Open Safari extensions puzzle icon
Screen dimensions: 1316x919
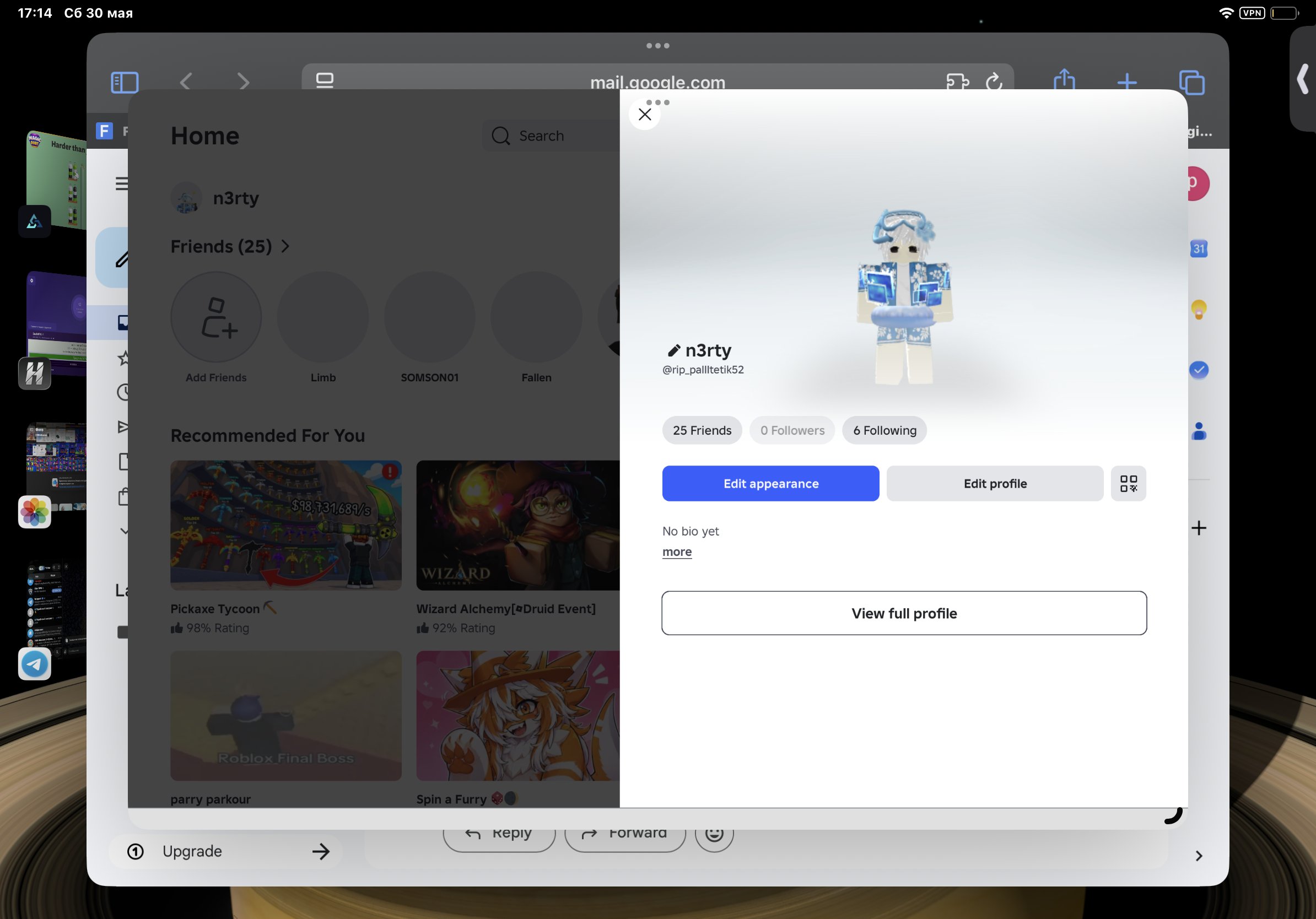pyautogui.click(x=957, y=82)
